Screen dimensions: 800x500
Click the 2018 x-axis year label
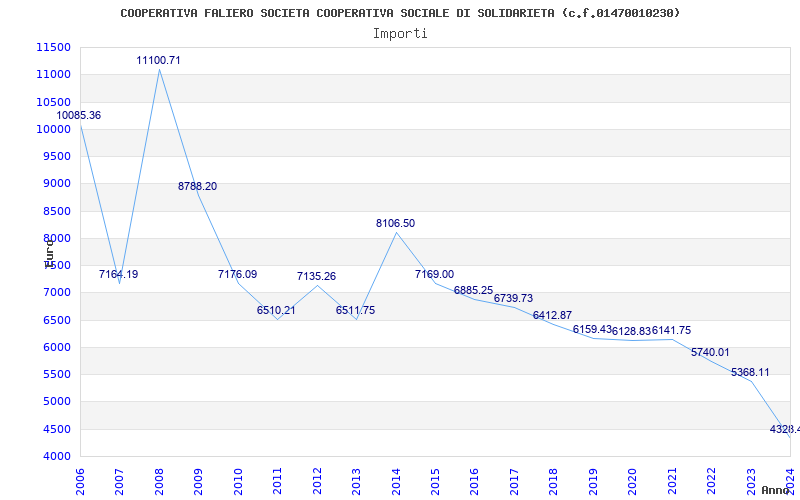554,481
